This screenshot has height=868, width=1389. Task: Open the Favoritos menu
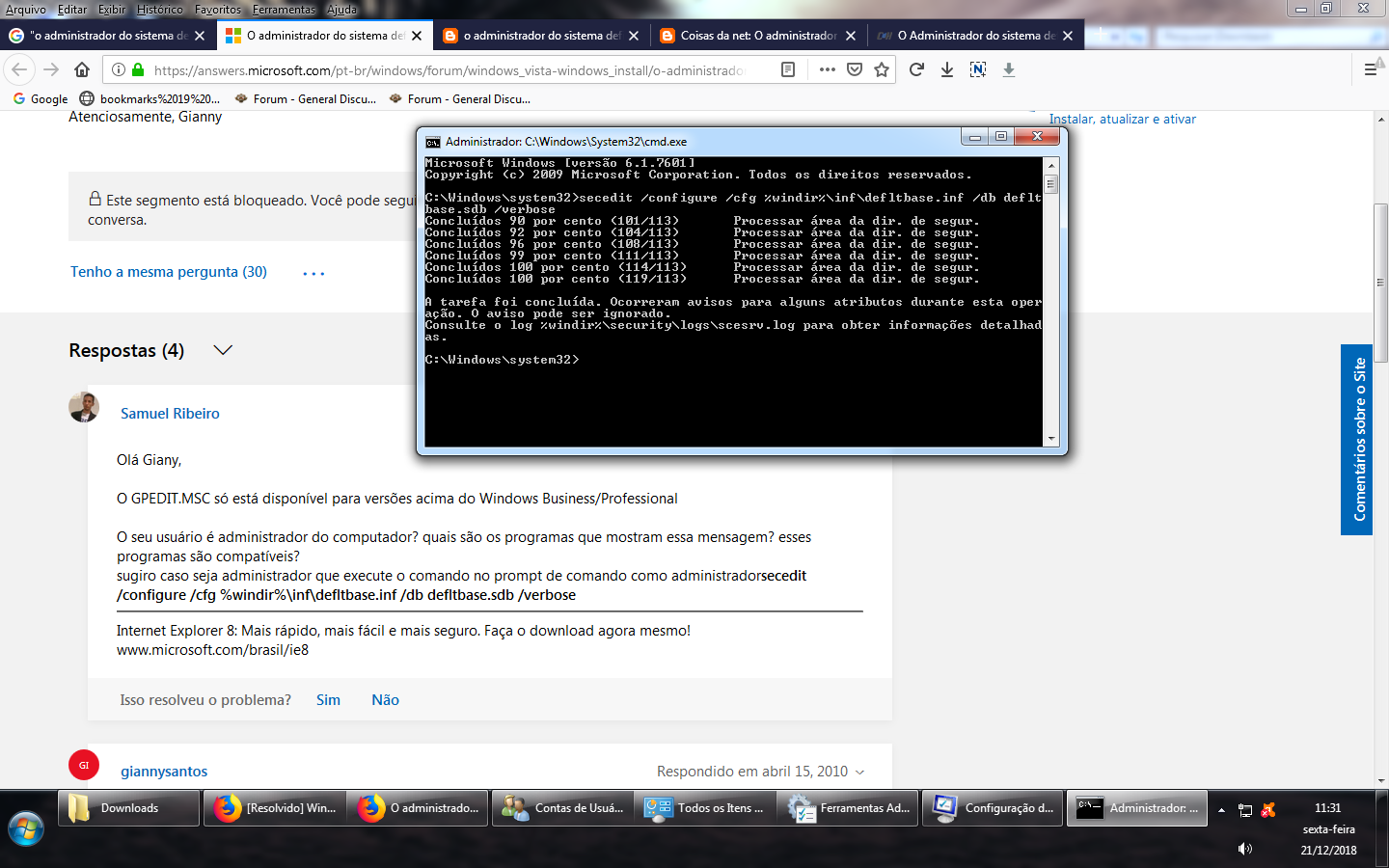218,10
